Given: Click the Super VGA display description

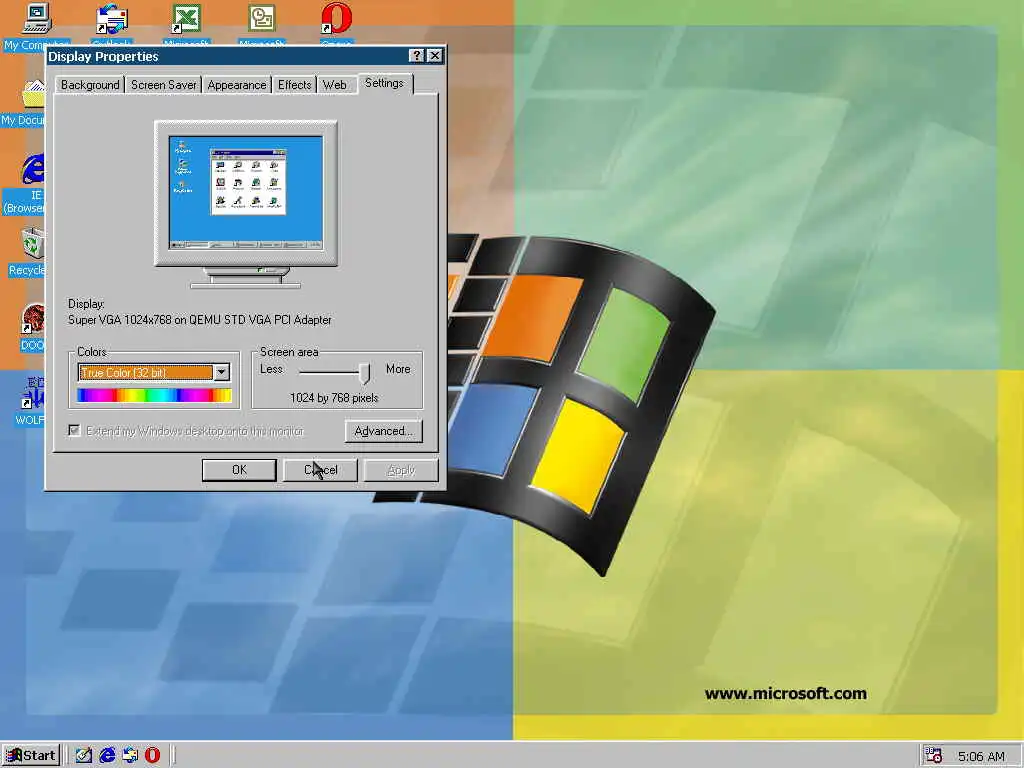Looking at the screenshot, I should coord(200,320).
